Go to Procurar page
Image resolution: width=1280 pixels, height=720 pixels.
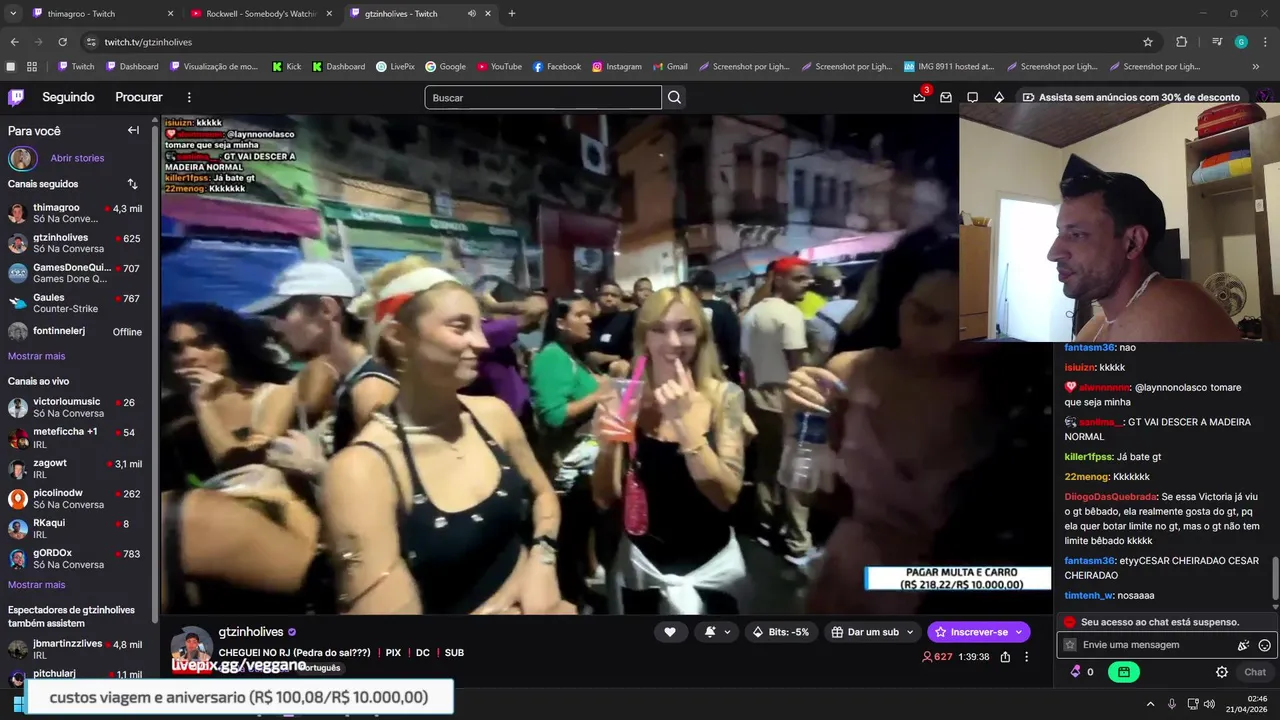[x=139, y=97]
